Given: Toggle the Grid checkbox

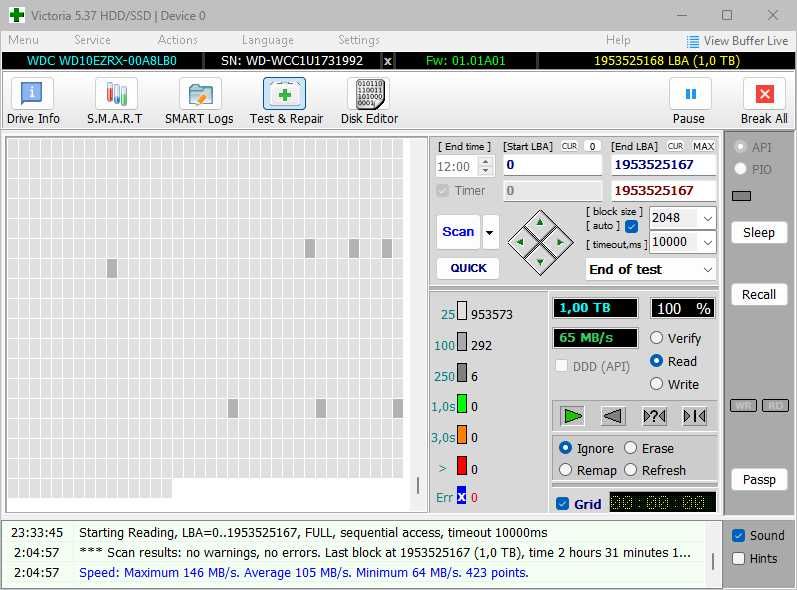Looking at the screenshot, I should (x=562, y=504).
